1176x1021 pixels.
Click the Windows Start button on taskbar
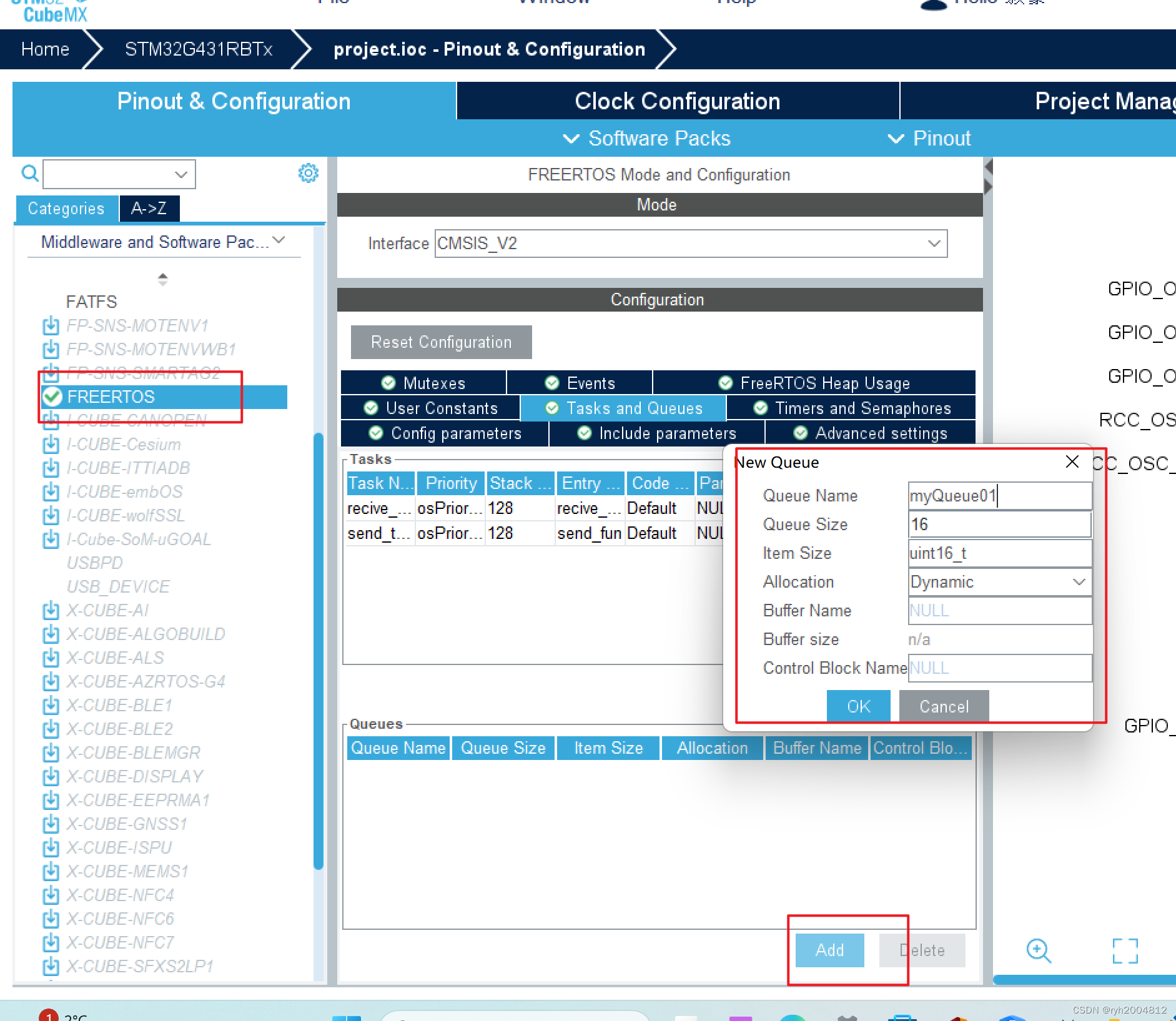point(346,1017)
